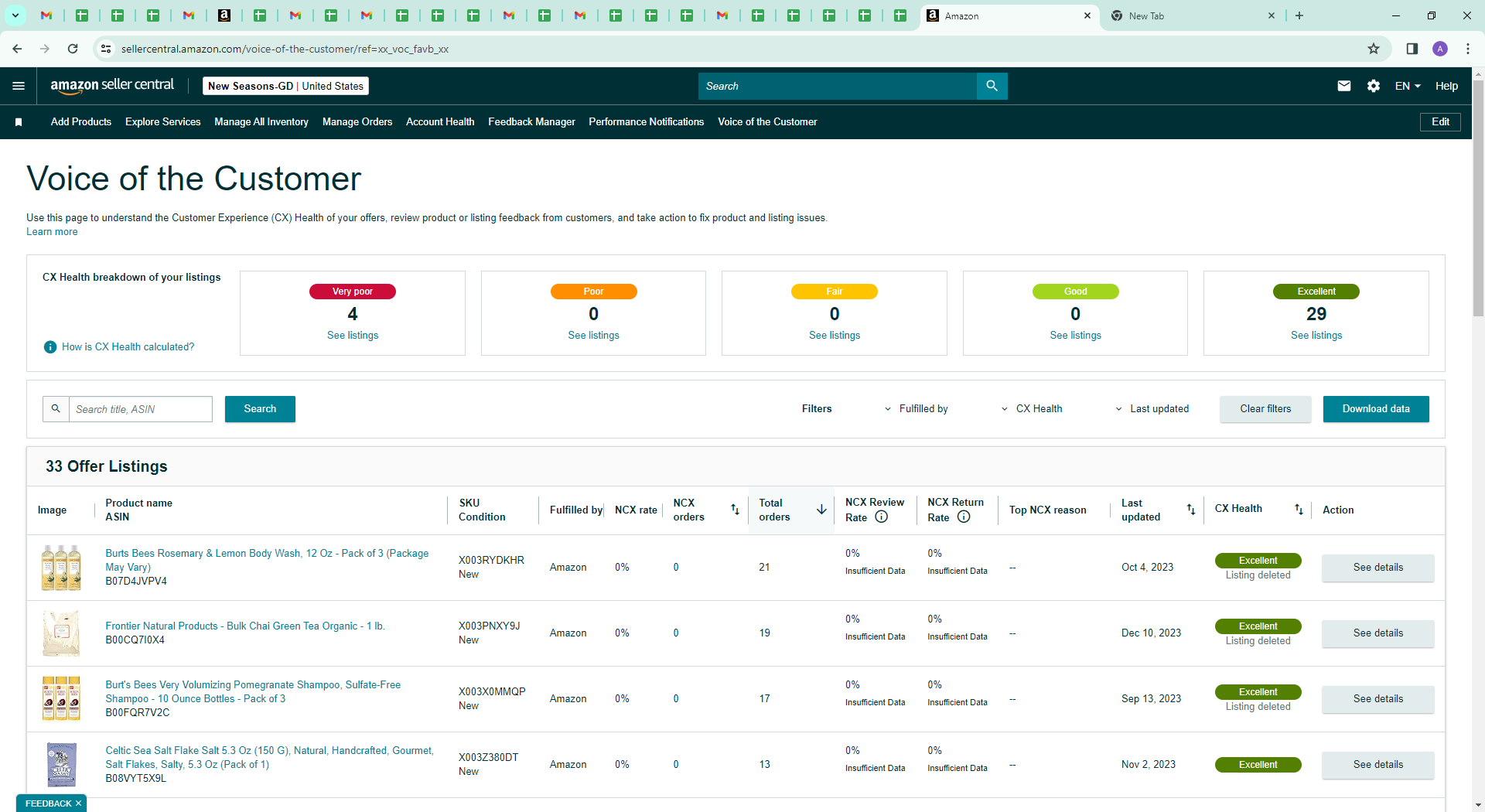Open the hamburger navigation menu

point(19,86)
